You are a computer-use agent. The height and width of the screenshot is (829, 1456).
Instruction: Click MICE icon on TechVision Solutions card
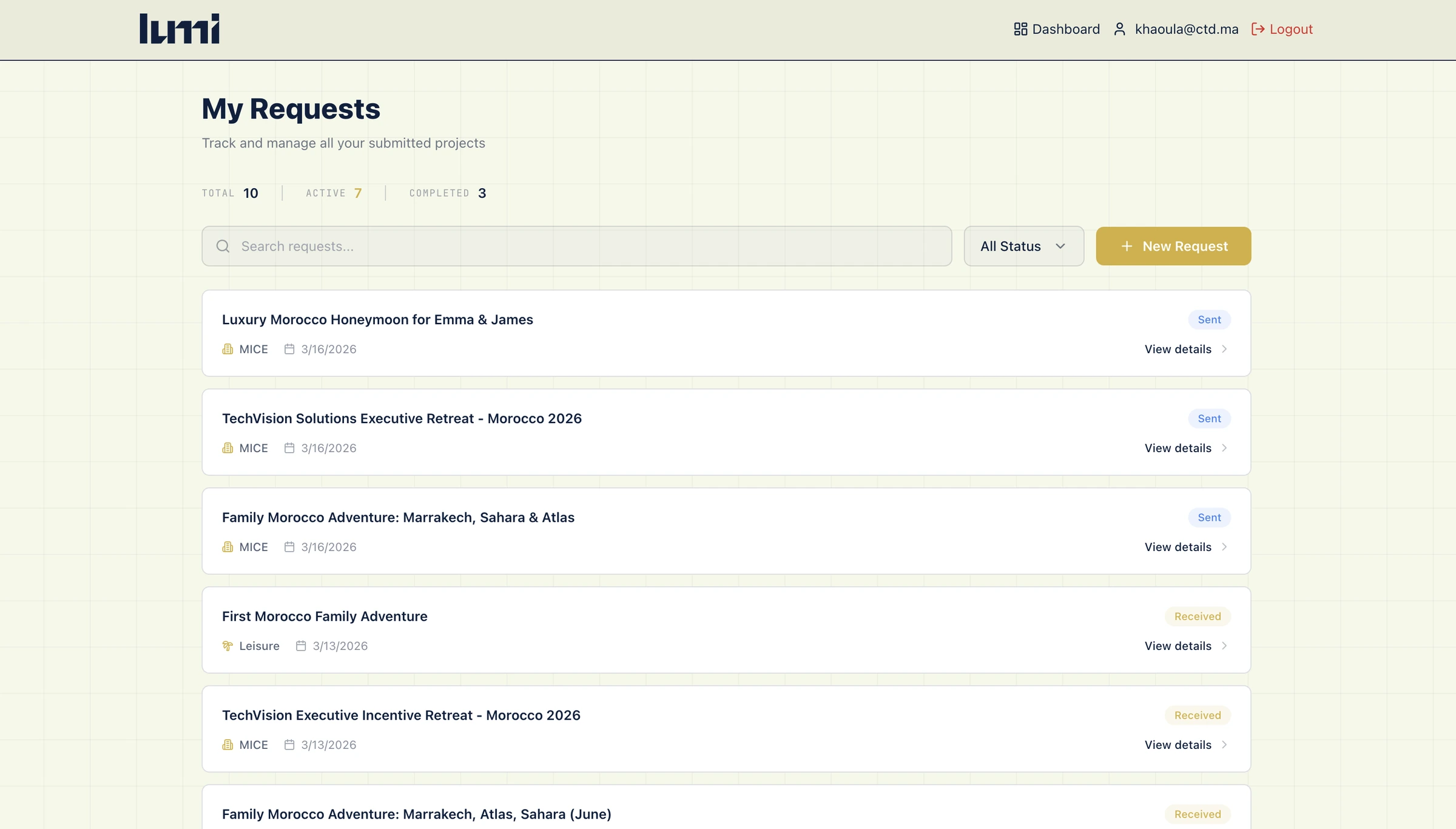(x=227, y=448)
